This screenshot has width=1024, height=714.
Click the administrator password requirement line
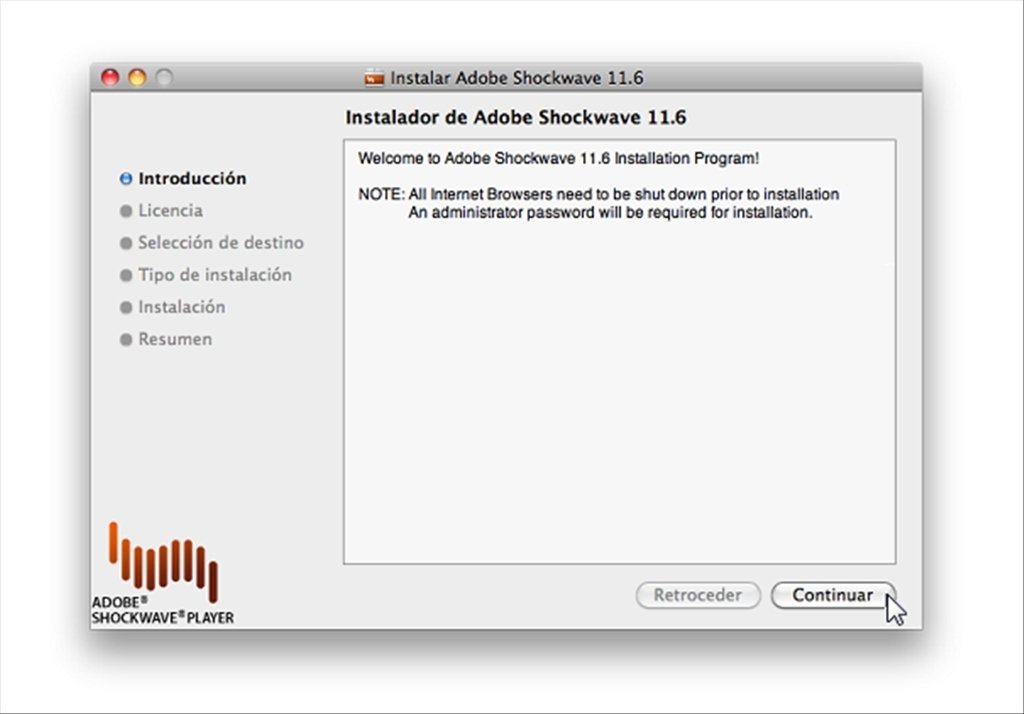click(x=610, y=212)
